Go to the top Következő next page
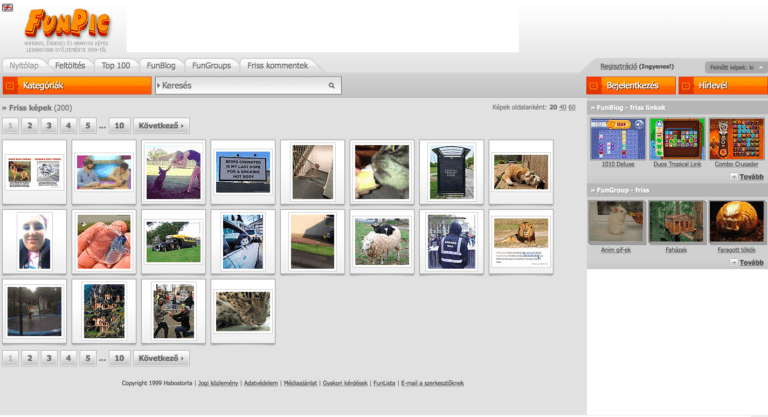The width and height of the screenshot is (768, 417). click(161, 126)
